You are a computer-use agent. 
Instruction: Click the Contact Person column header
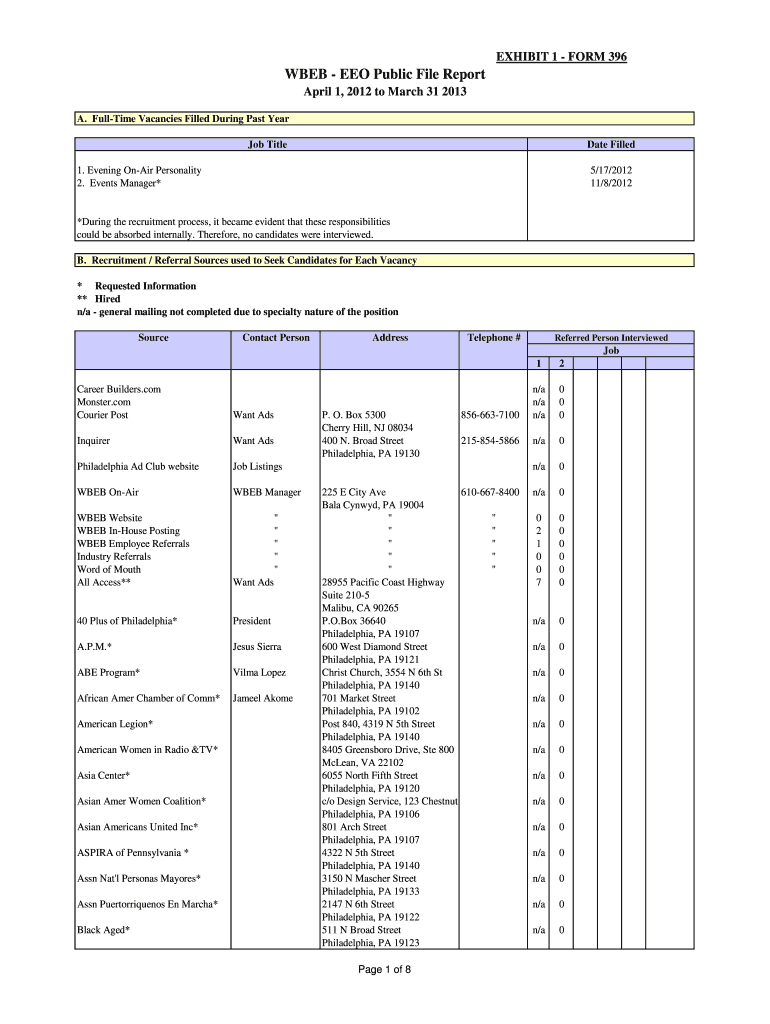click(x=276, y=338)
